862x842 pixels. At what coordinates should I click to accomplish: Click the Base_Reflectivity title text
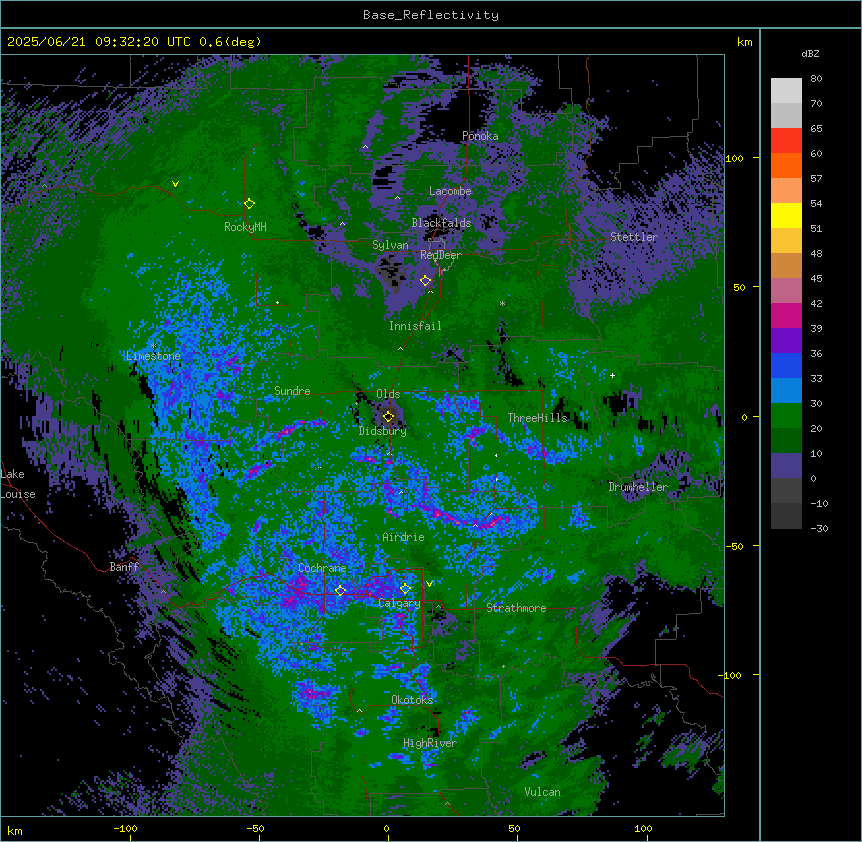tap(431, 15)
